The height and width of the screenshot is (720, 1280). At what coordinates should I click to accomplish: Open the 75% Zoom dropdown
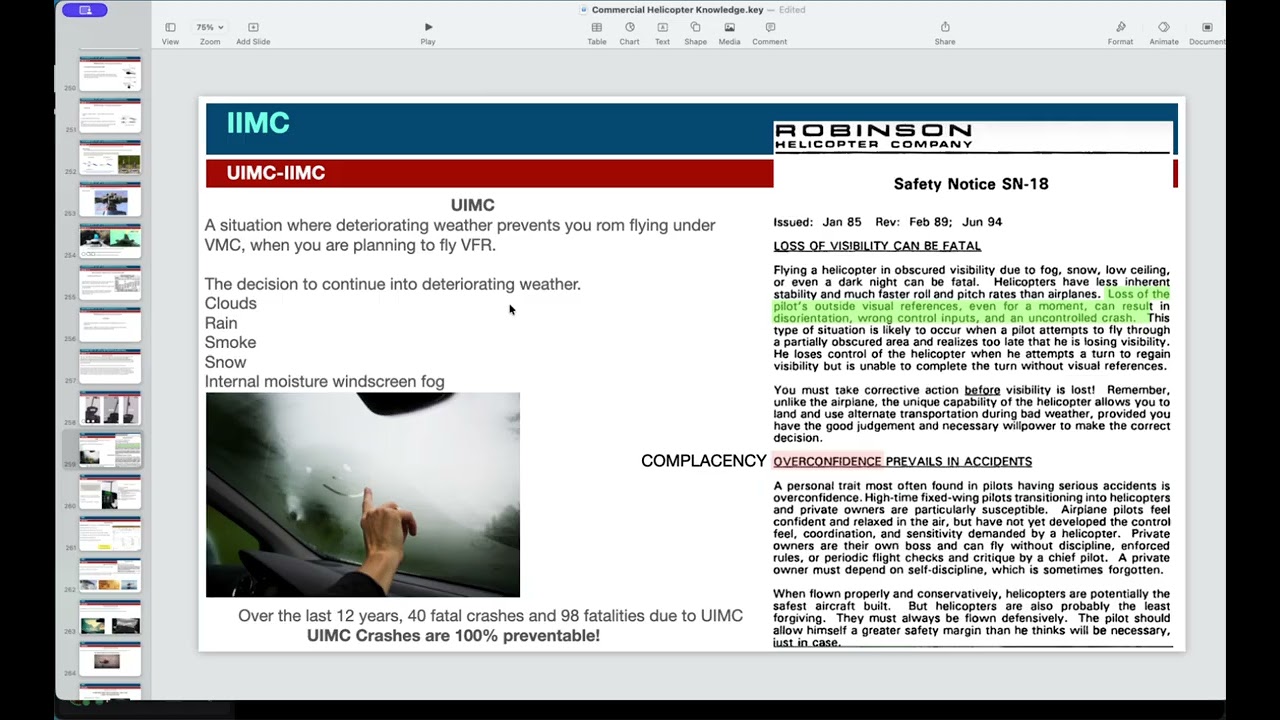pos(209,33)
